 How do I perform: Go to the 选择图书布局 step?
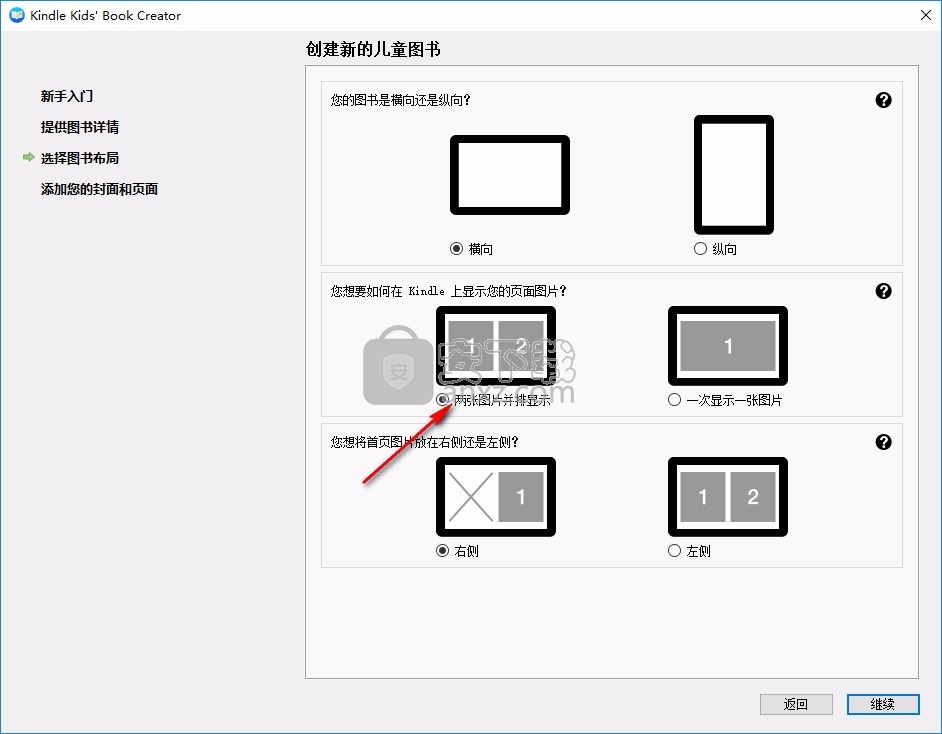(80, 158)
